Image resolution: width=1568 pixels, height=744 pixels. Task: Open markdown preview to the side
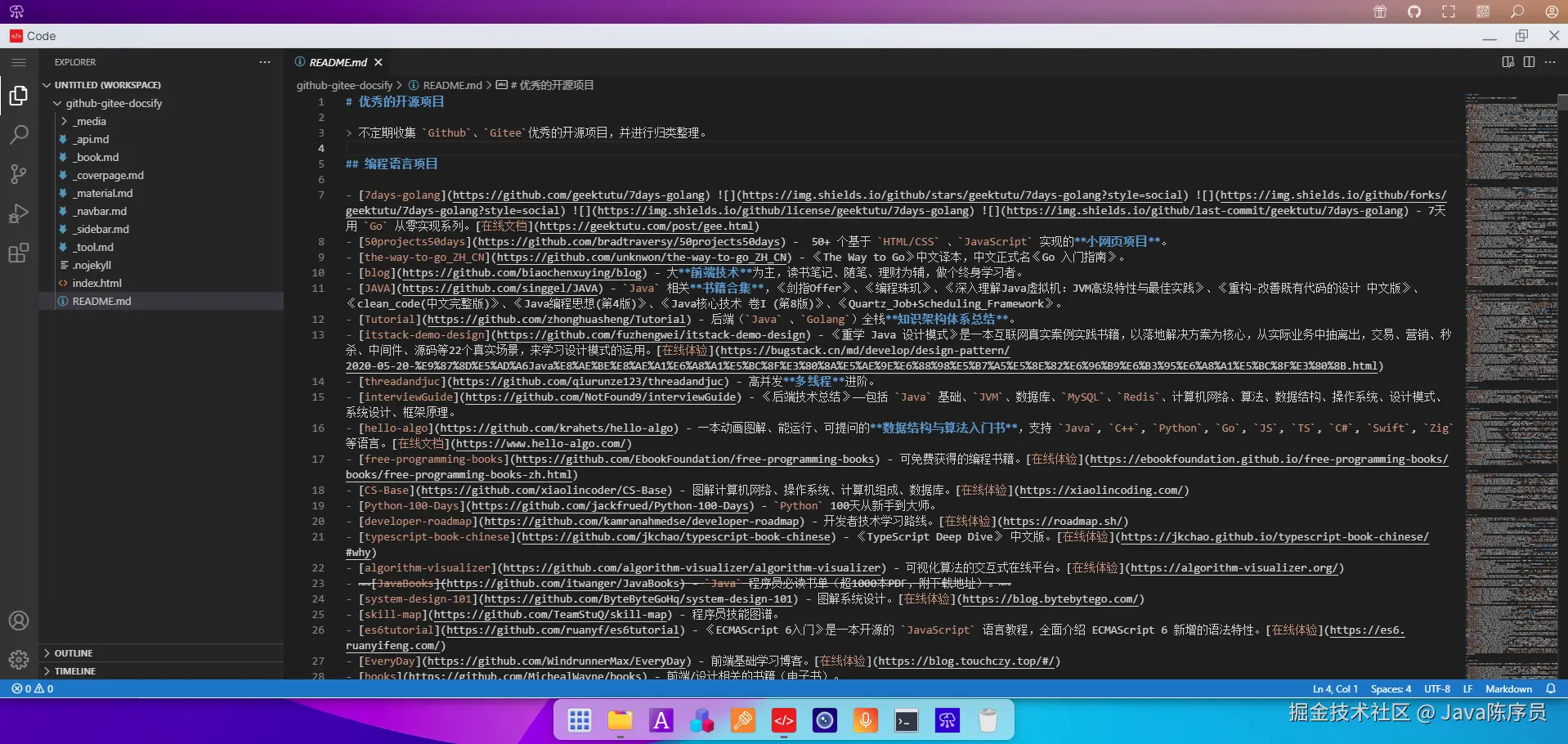pyautogui.click(x=1508, y=62)
